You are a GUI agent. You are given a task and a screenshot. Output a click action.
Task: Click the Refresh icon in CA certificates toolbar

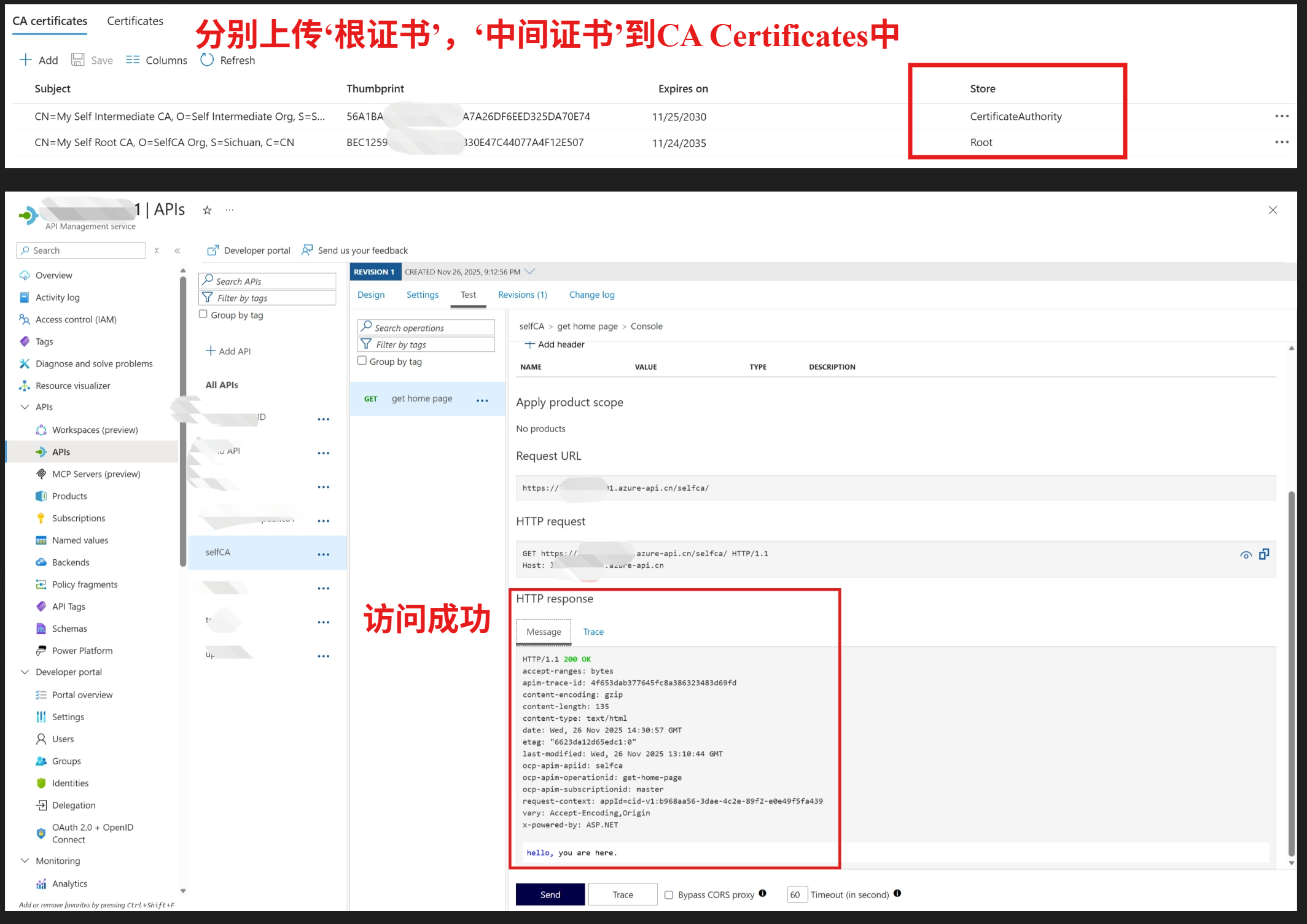[207, 60]
